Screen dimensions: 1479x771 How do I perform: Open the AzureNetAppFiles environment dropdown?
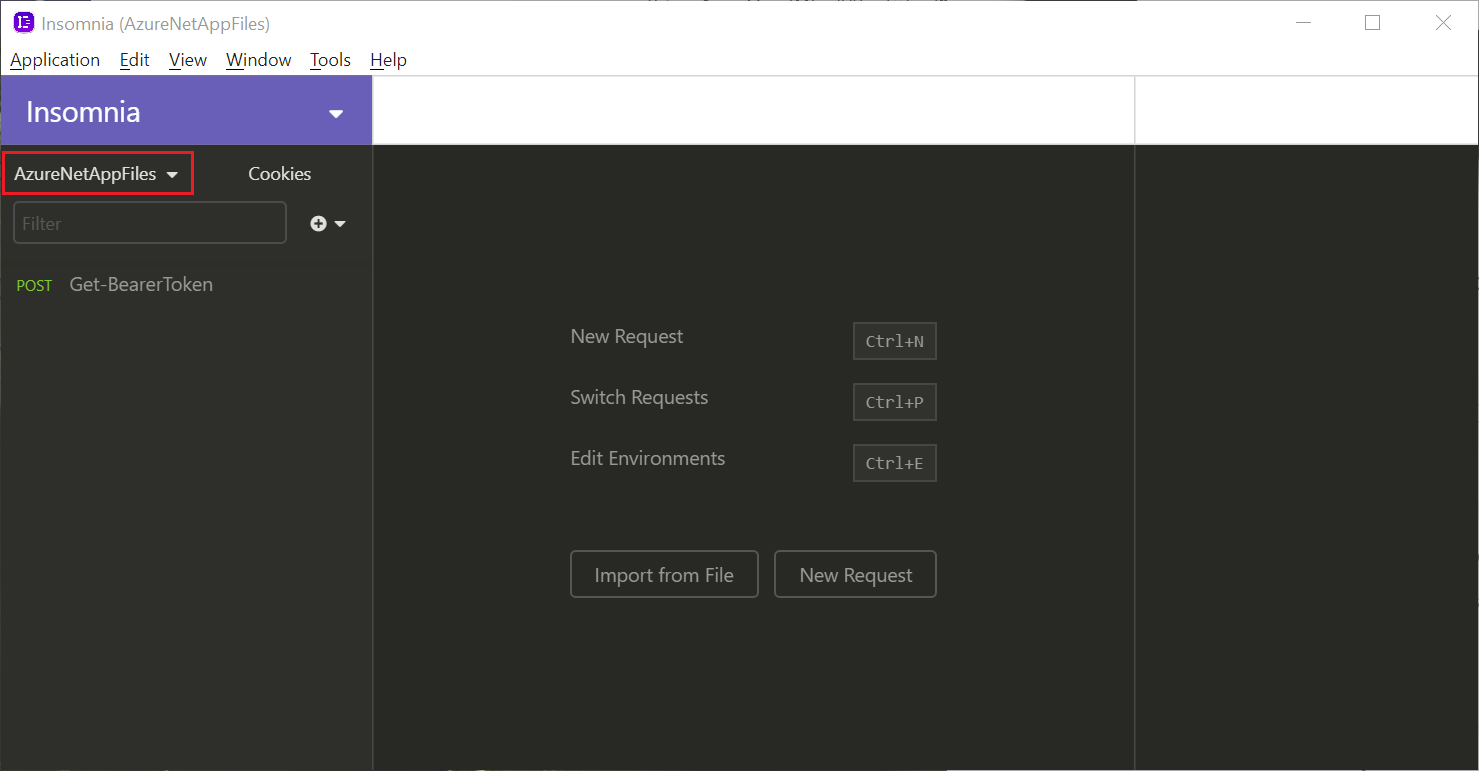97,174
